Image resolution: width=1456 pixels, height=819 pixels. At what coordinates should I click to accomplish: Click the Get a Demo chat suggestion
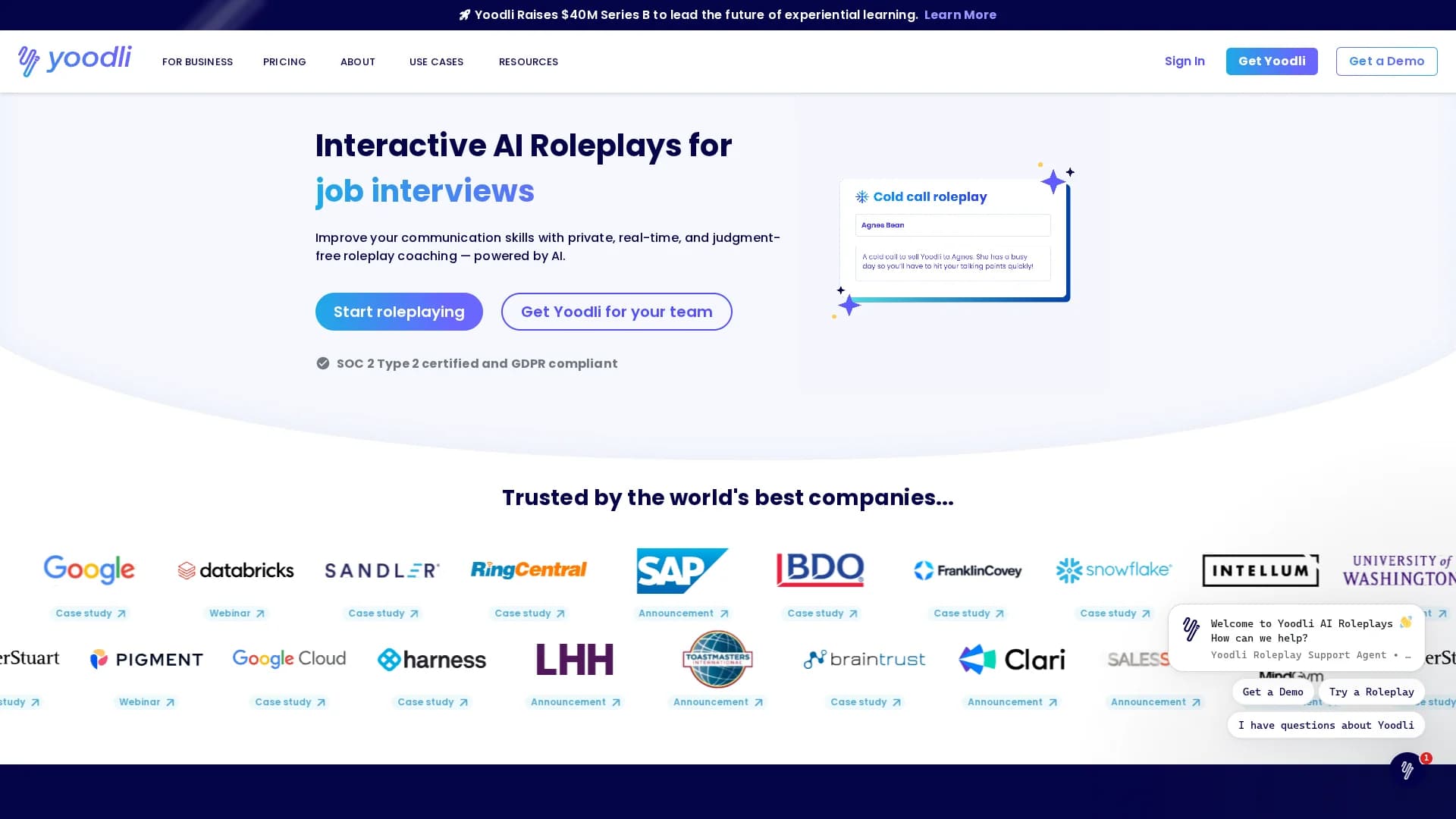[x=1272, y=692]
